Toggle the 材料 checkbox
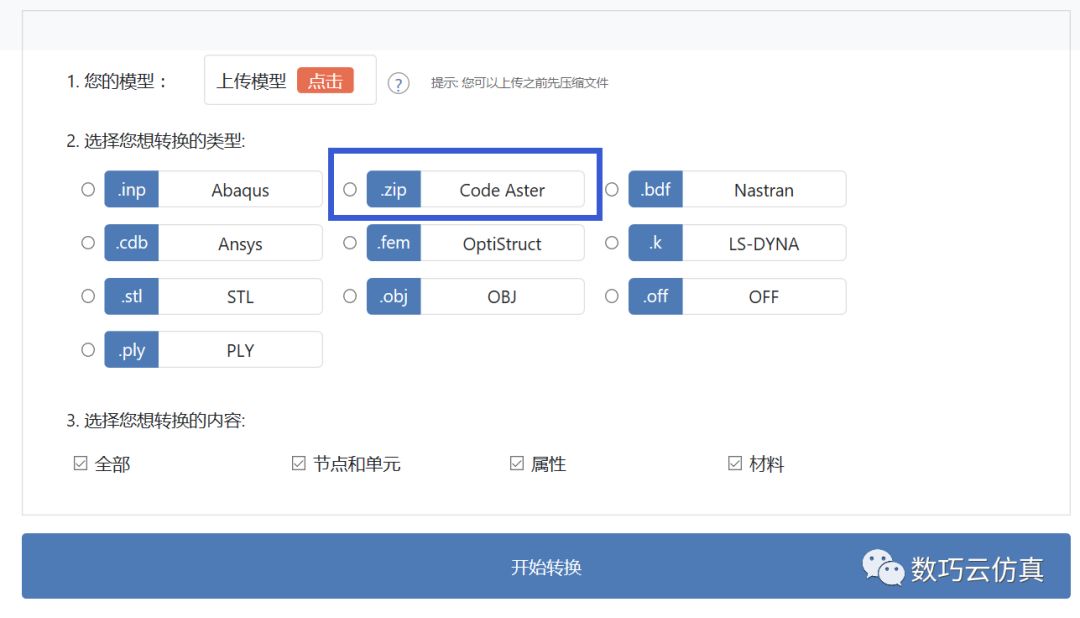The width and height of the screenshot is (1080, 618). 735,463
